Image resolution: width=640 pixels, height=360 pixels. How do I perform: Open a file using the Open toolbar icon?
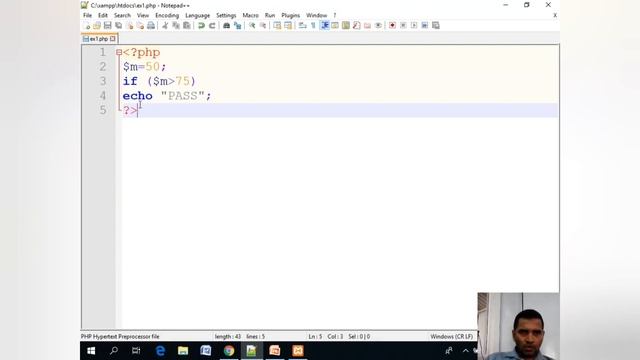(x=97, y=26)
